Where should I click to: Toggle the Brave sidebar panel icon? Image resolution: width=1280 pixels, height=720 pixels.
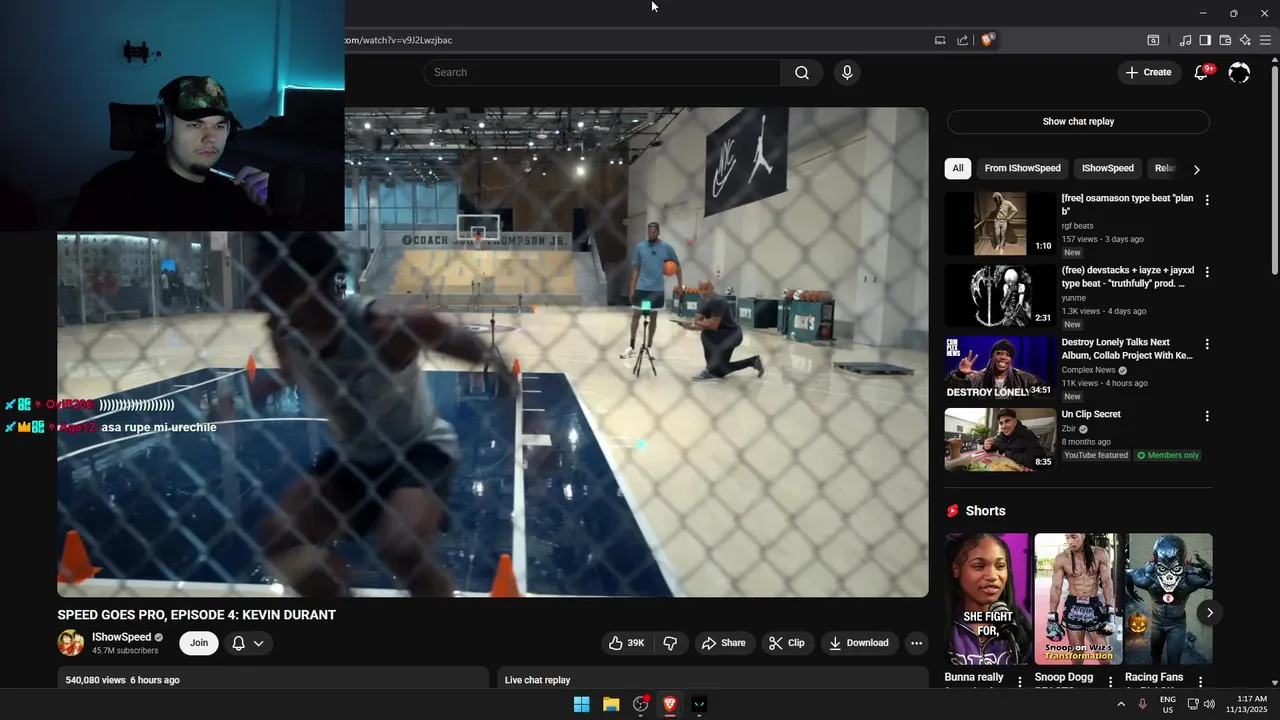click(x=1205, y=40)
